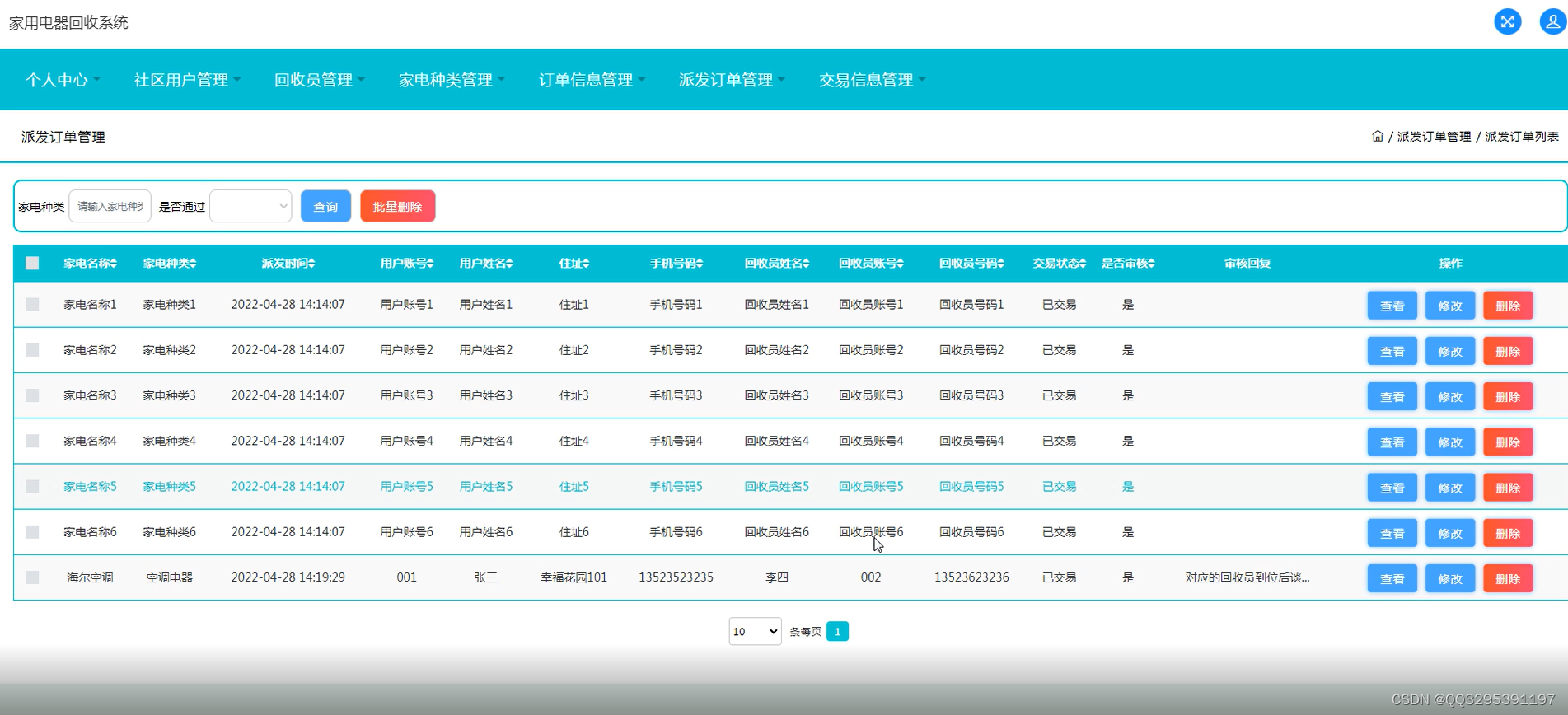Click the 家用电器回收系统 title
The image size is (1568, 715).
68,22
